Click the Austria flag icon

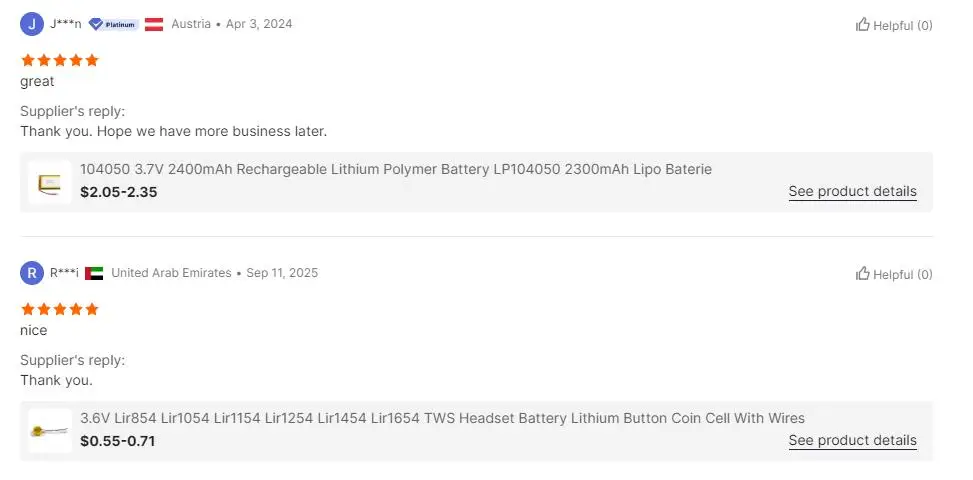[154, 24]
